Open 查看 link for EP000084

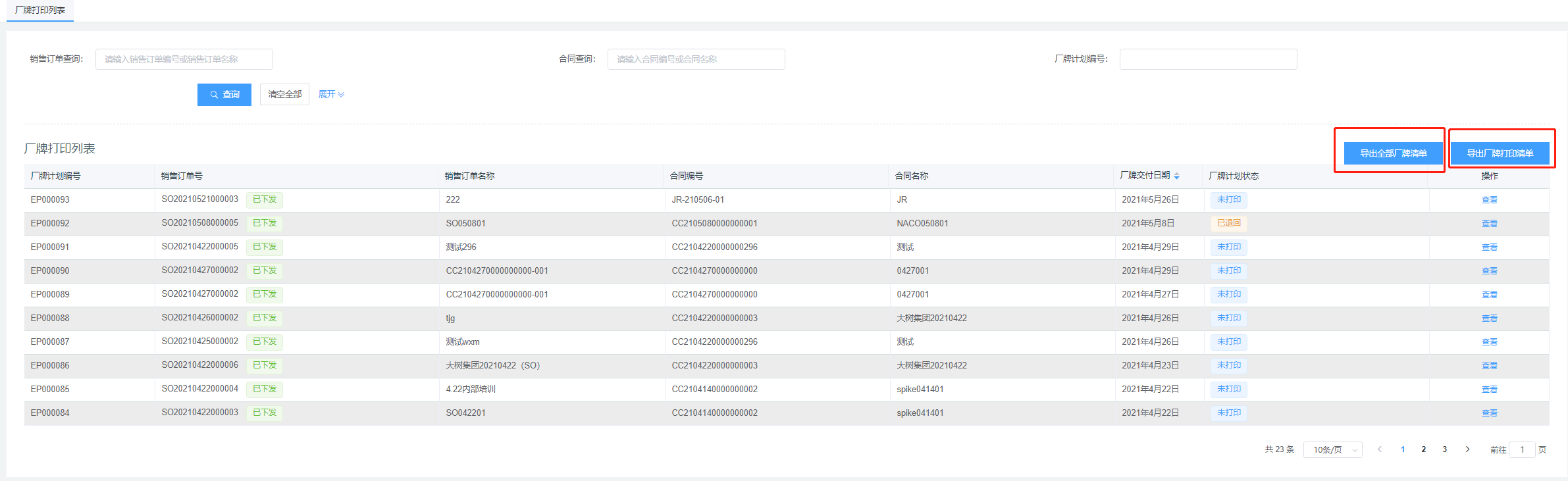(x=1489, y=413)
